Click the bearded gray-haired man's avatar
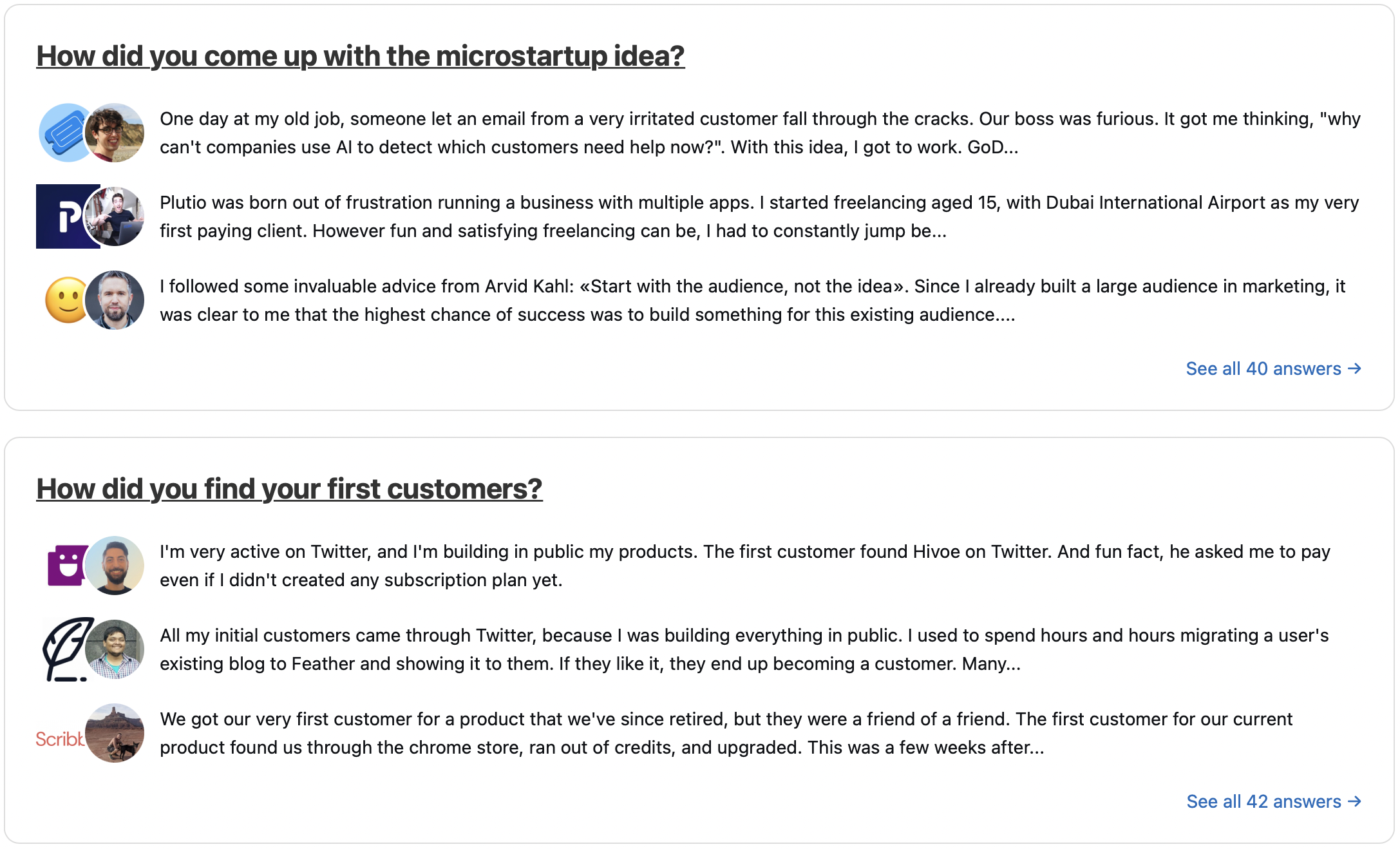1400x849 pixels. pyautogui.click(x=115, y=300)
